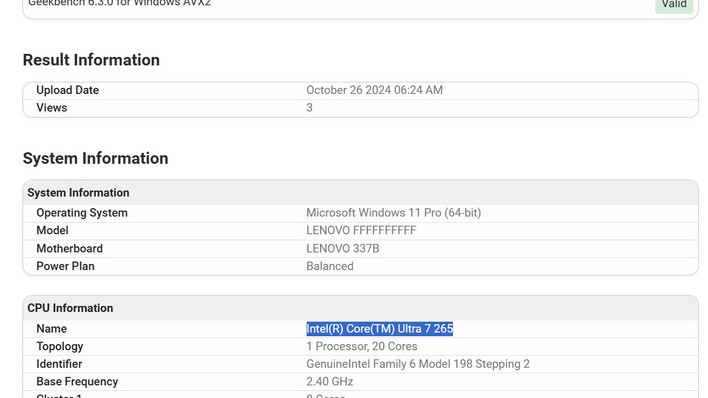Select 'LENOVO 337B' motherboard value
Image resolution: width=708 pixels, height=398 pixels.
tap(343, 248)
